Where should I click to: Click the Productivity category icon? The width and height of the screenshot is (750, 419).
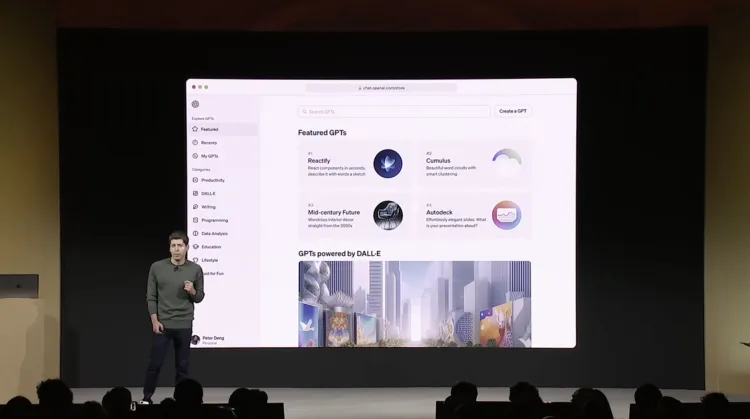coord(195,180)
